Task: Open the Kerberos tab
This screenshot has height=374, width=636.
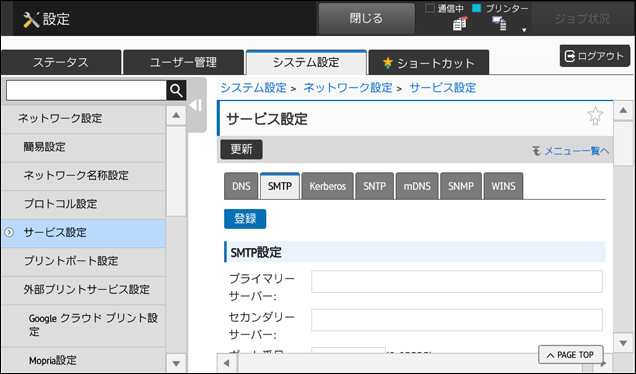Action: click(327, 186)
